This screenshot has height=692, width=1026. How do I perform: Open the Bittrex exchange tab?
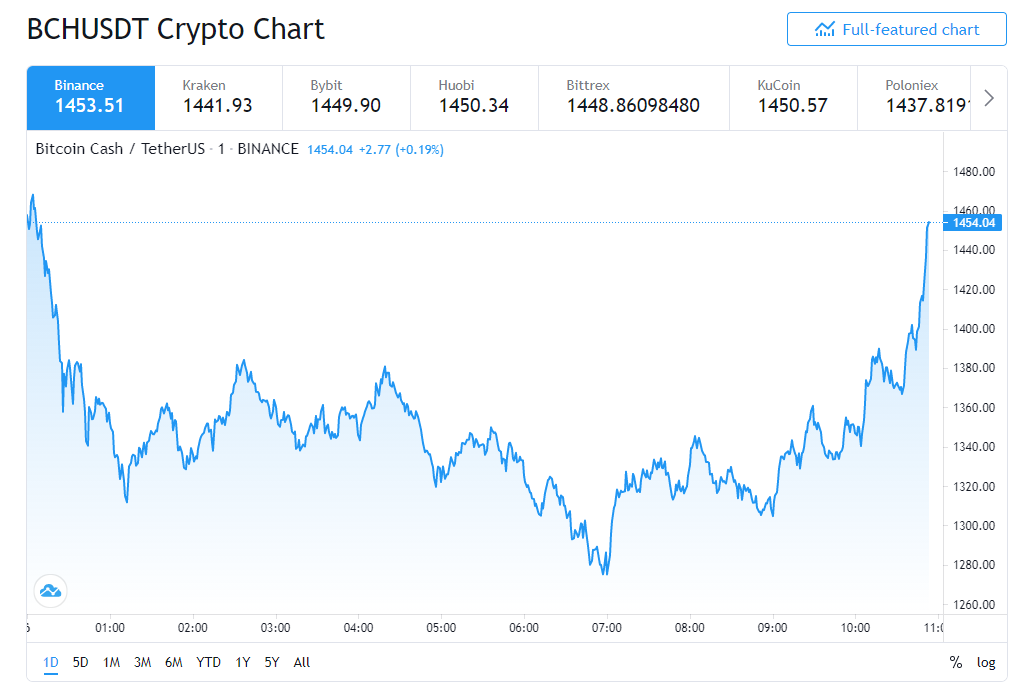coord(634,98)
